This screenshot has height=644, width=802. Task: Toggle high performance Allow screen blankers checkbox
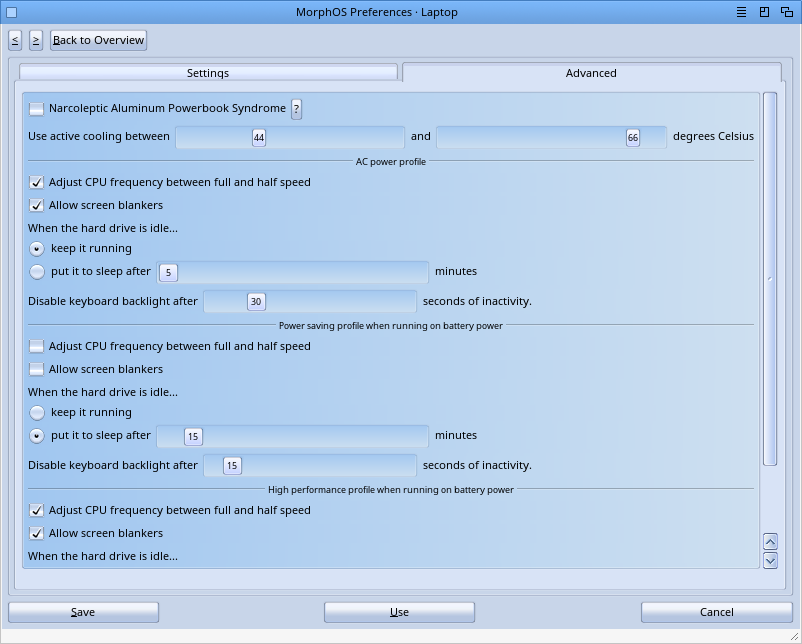pyautogui.click(x=36, y=534)
